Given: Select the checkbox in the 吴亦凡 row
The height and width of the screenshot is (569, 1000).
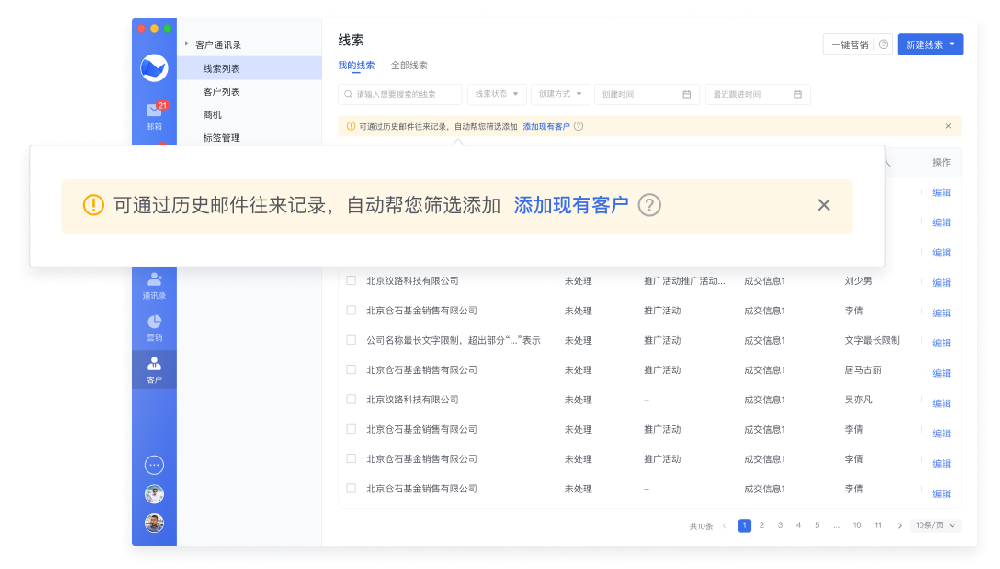Looking at the screenshot, I should point(351,399).
